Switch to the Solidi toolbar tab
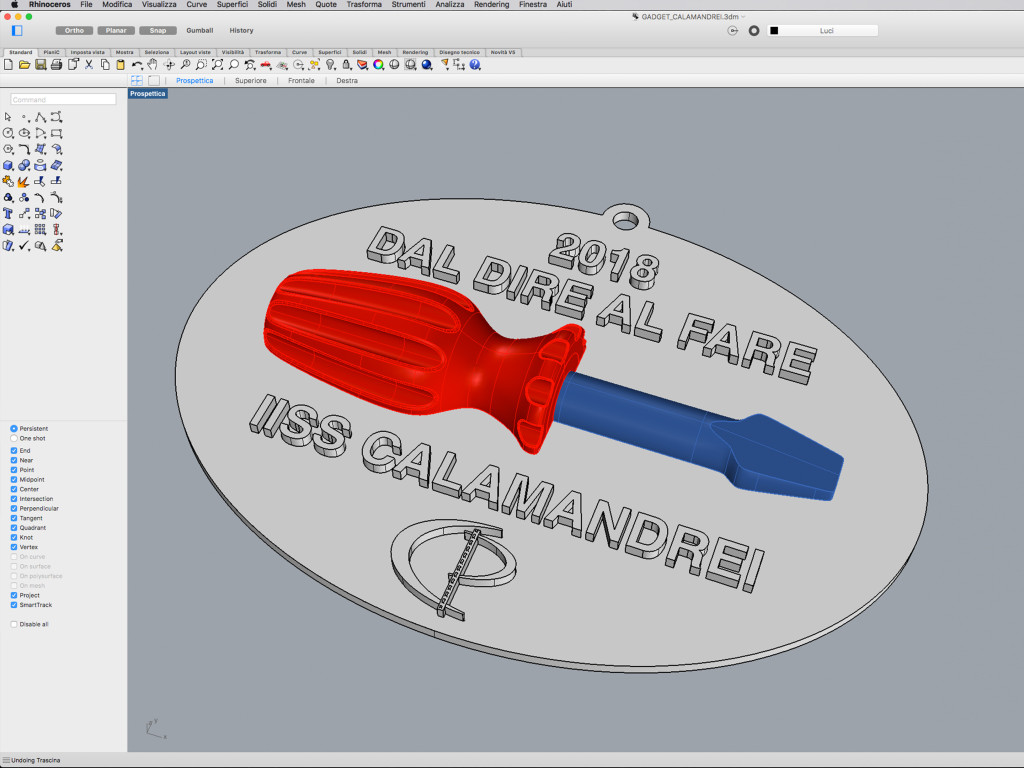 tap(359, 52)
